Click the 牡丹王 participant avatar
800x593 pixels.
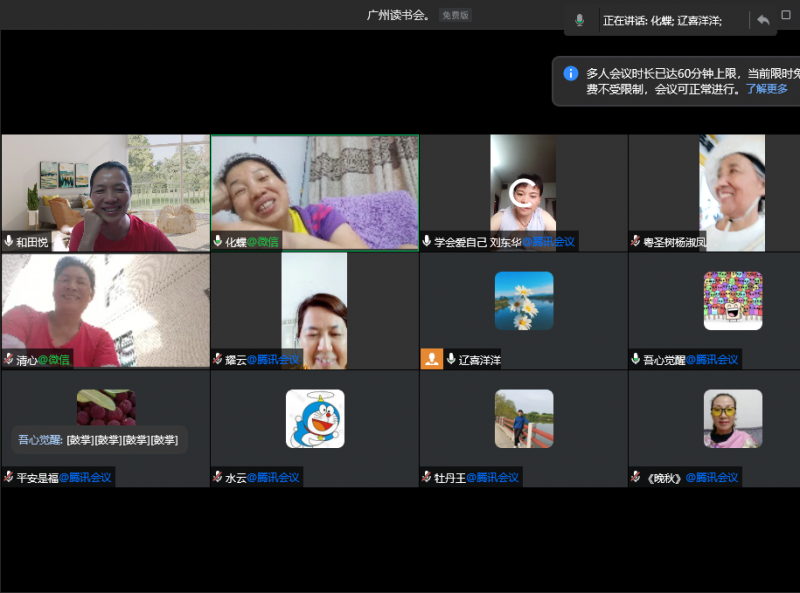pyautogui.click(x=523, y=418)
